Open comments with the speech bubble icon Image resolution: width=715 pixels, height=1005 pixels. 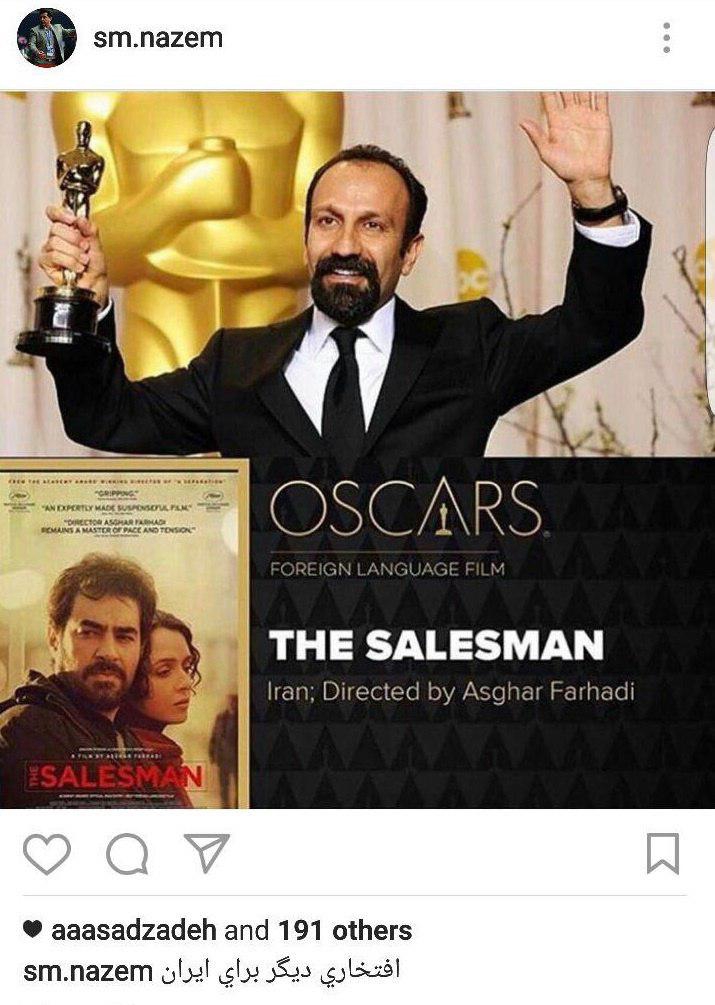pos(127,854)
